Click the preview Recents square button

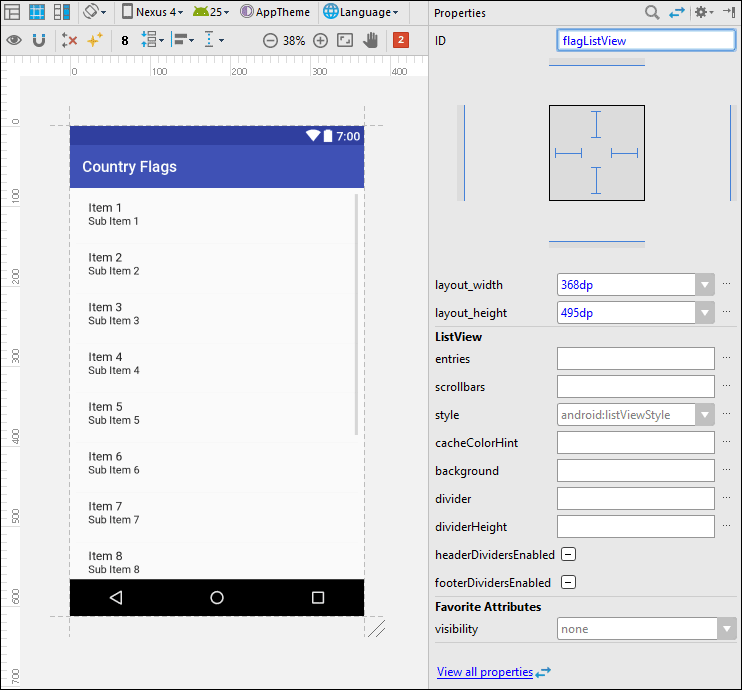click(x=318, y=598)
